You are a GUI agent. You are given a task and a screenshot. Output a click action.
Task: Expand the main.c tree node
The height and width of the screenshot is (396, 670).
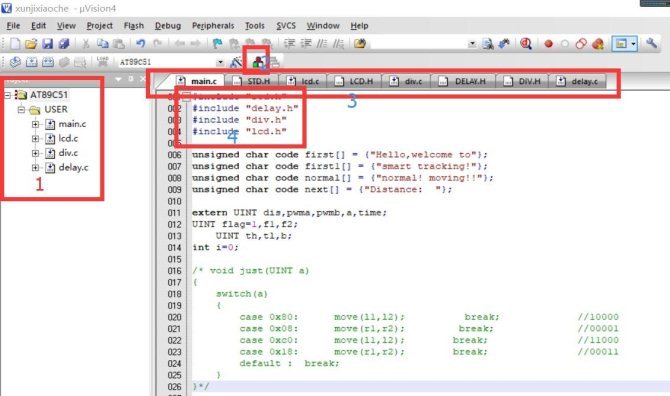[x=35, y=124]
